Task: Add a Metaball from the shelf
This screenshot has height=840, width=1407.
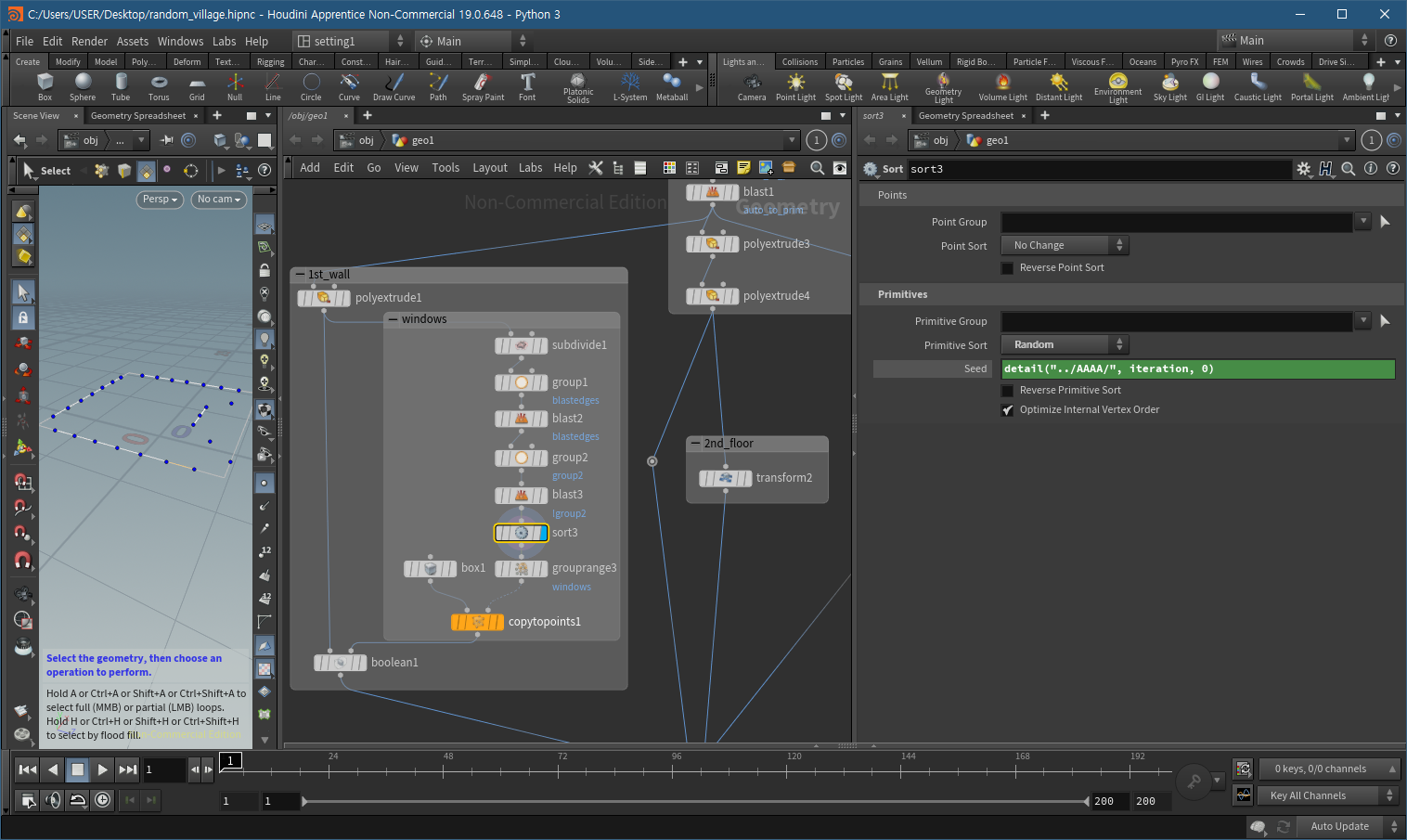Action: (x=672, y=87)
